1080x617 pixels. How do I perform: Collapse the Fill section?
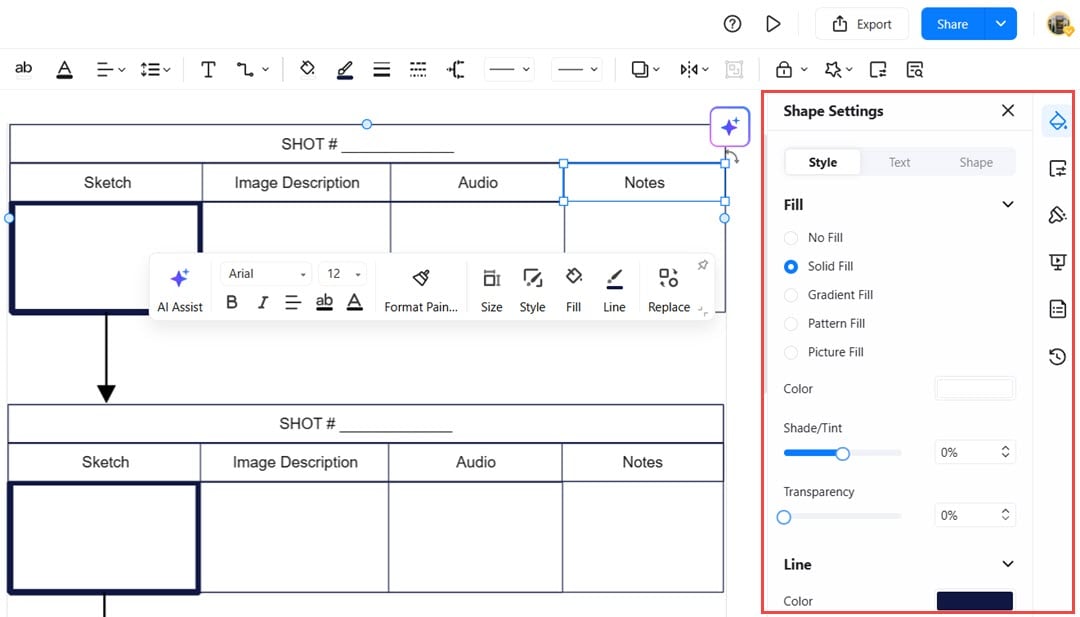point(1008,205)
